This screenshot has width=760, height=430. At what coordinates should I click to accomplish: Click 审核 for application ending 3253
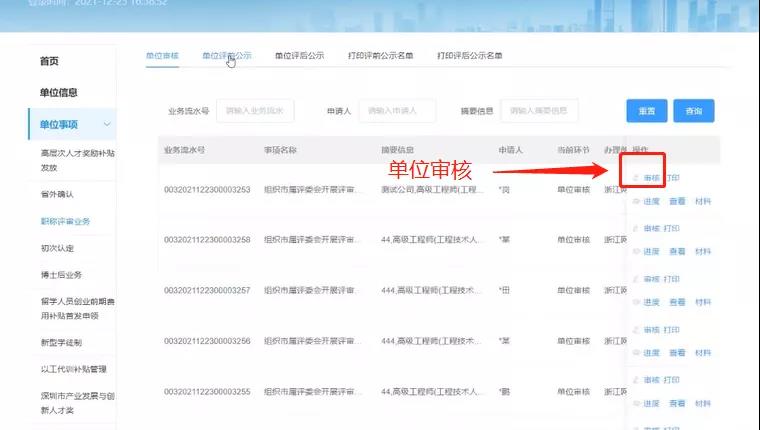pos(651,178)
